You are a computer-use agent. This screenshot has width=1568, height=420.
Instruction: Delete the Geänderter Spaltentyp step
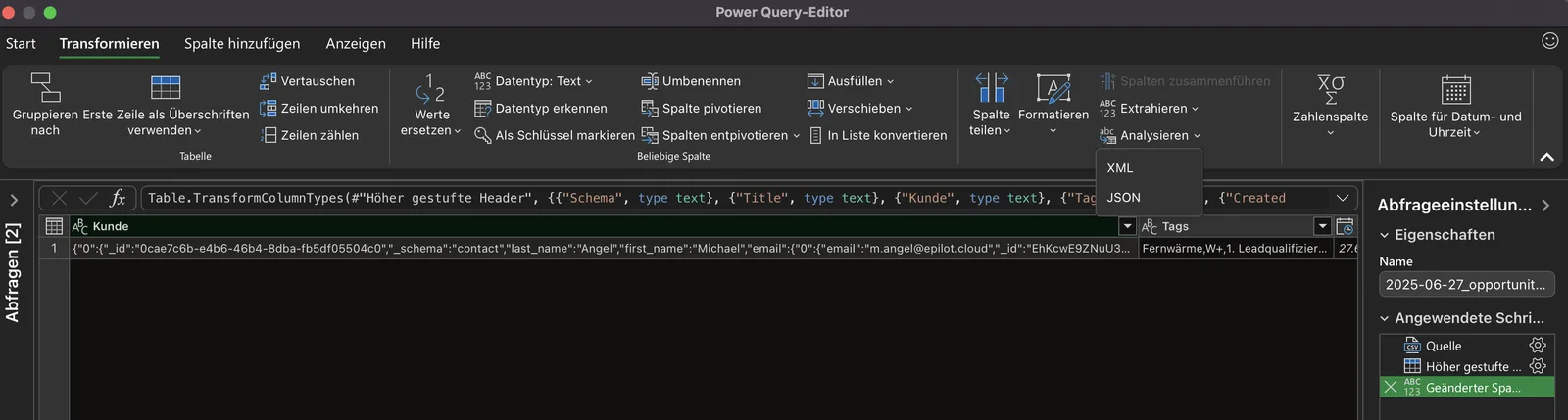[1391, 388]
